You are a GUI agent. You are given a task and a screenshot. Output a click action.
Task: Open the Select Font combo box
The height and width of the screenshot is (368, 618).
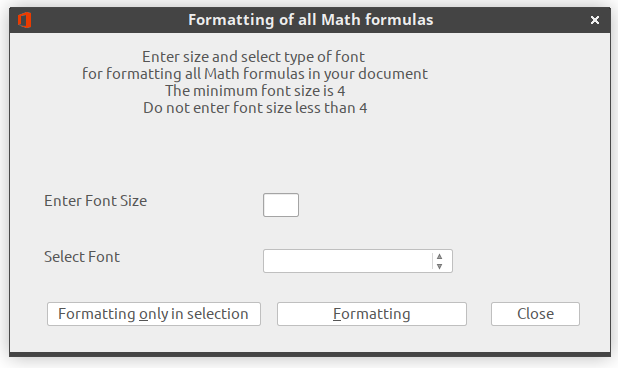pyautogui.click(x=357, y=261)
